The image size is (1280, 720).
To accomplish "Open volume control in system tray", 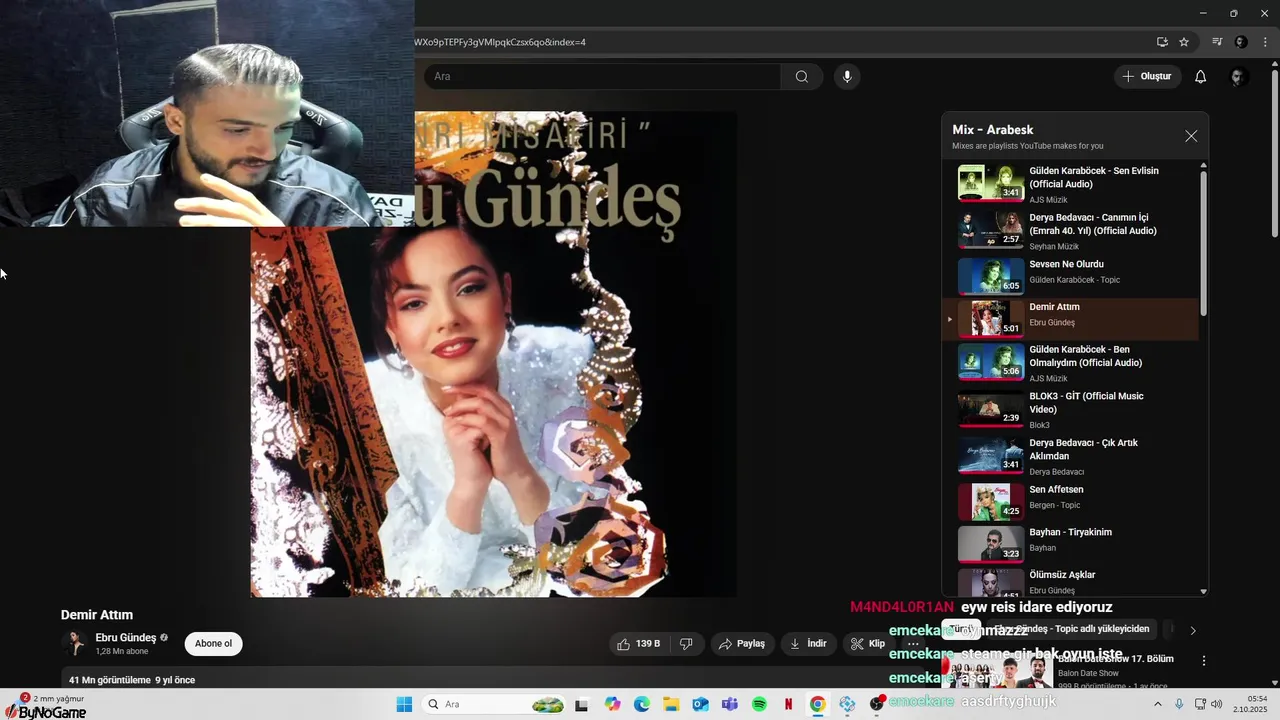I will tap(1217, 704).
